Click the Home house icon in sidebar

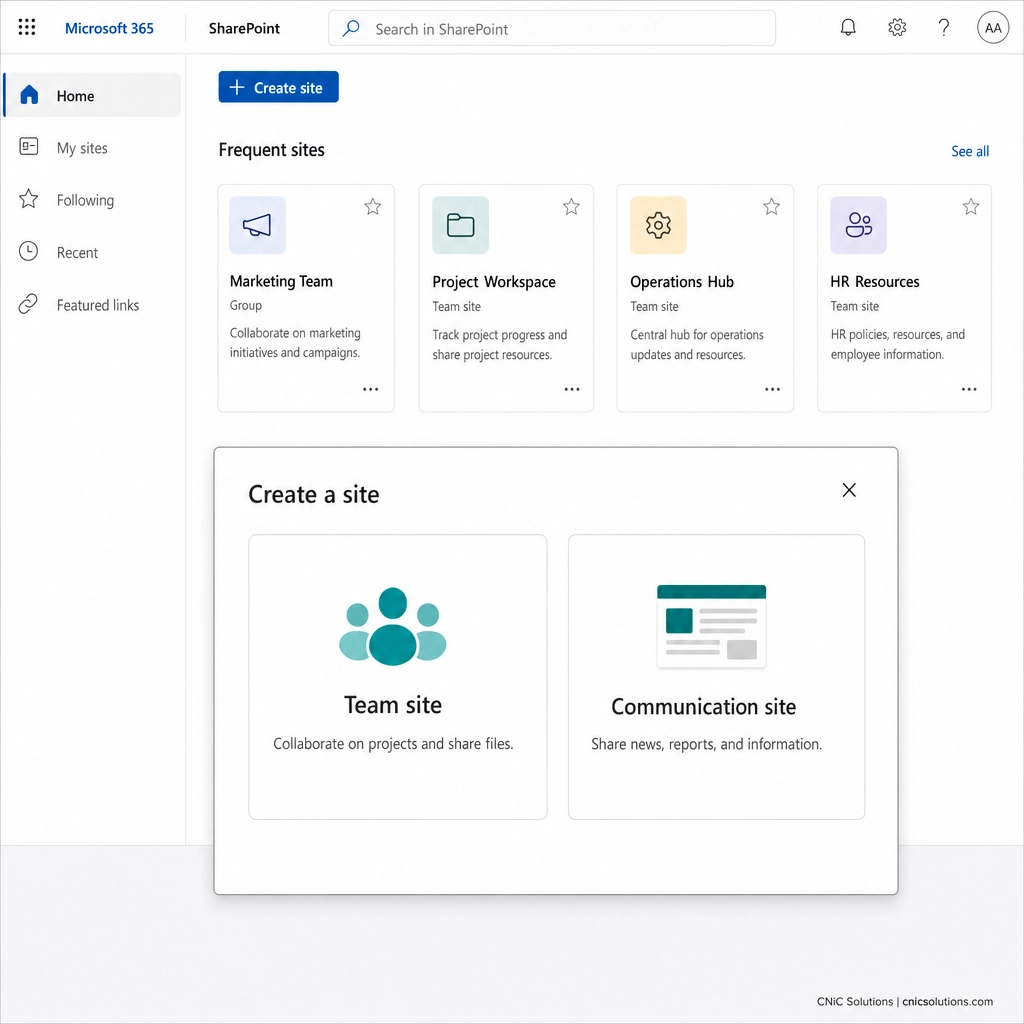pyautogui.click(x=29, y=95)
